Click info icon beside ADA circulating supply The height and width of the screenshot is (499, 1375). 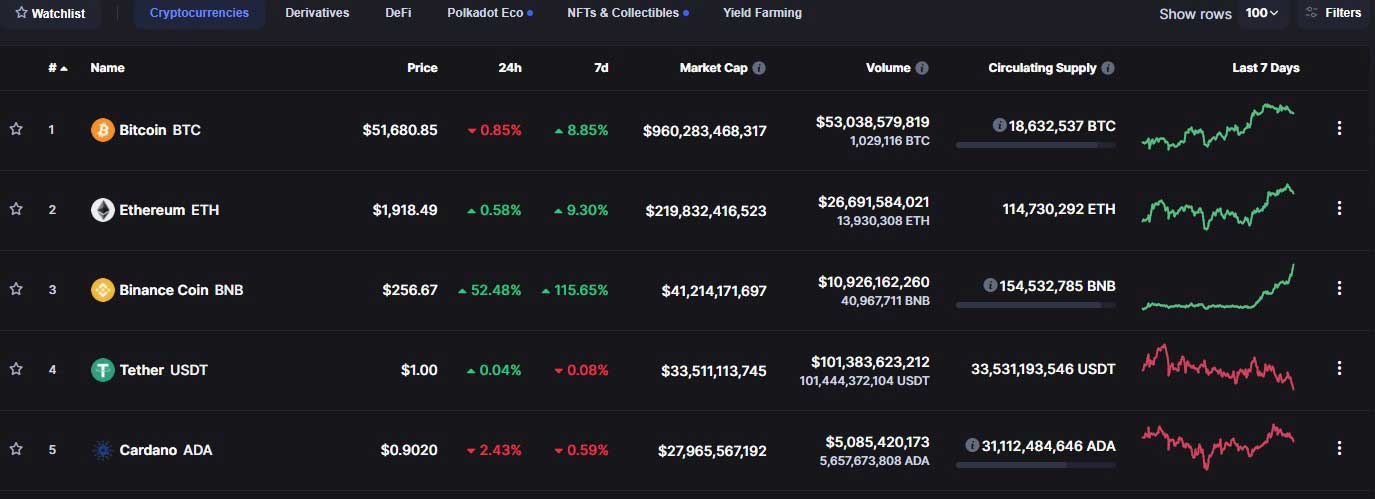click(x=972, y=445)
